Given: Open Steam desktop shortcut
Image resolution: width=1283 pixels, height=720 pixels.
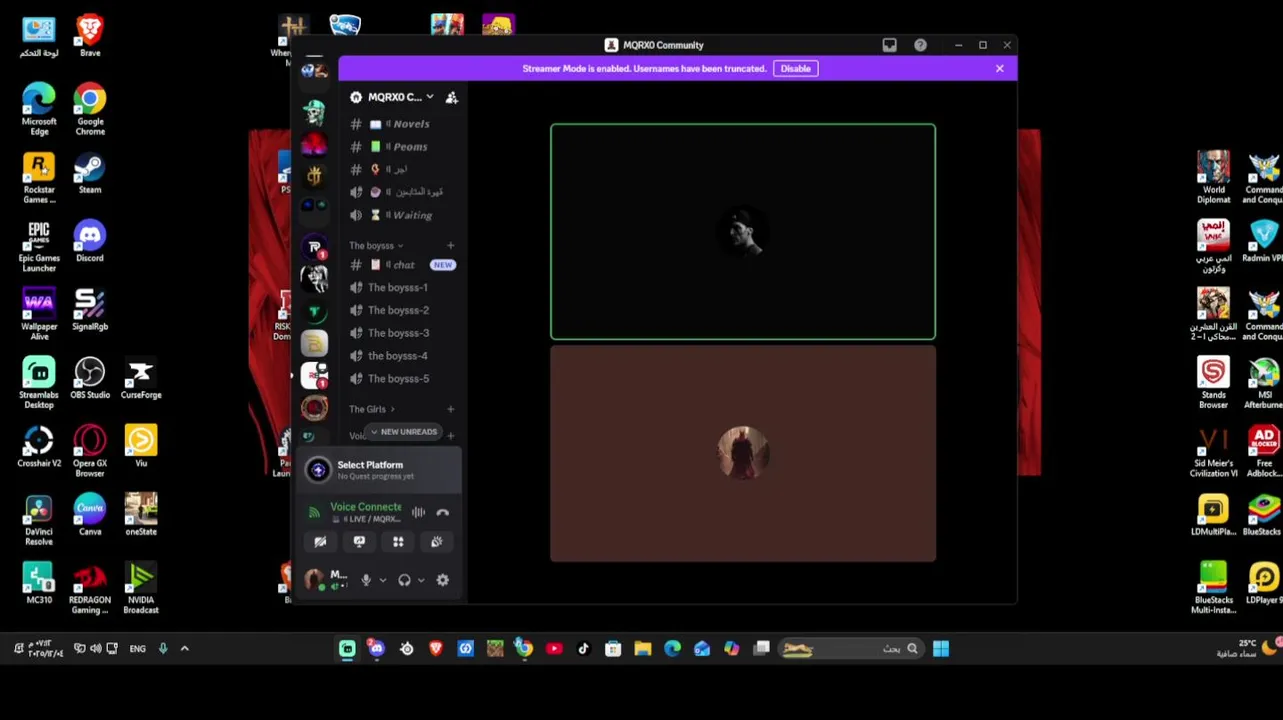Looking at the screenshot, I should [x=90, y=173].
